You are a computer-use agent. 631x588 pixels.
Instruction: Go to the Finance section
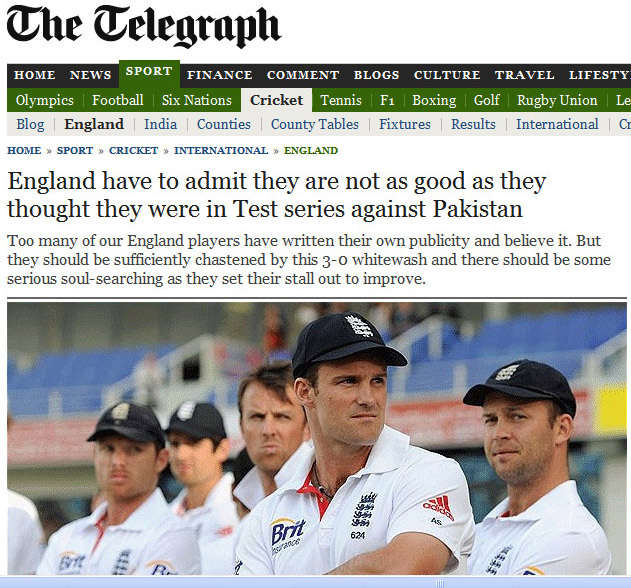coord(220,75)
